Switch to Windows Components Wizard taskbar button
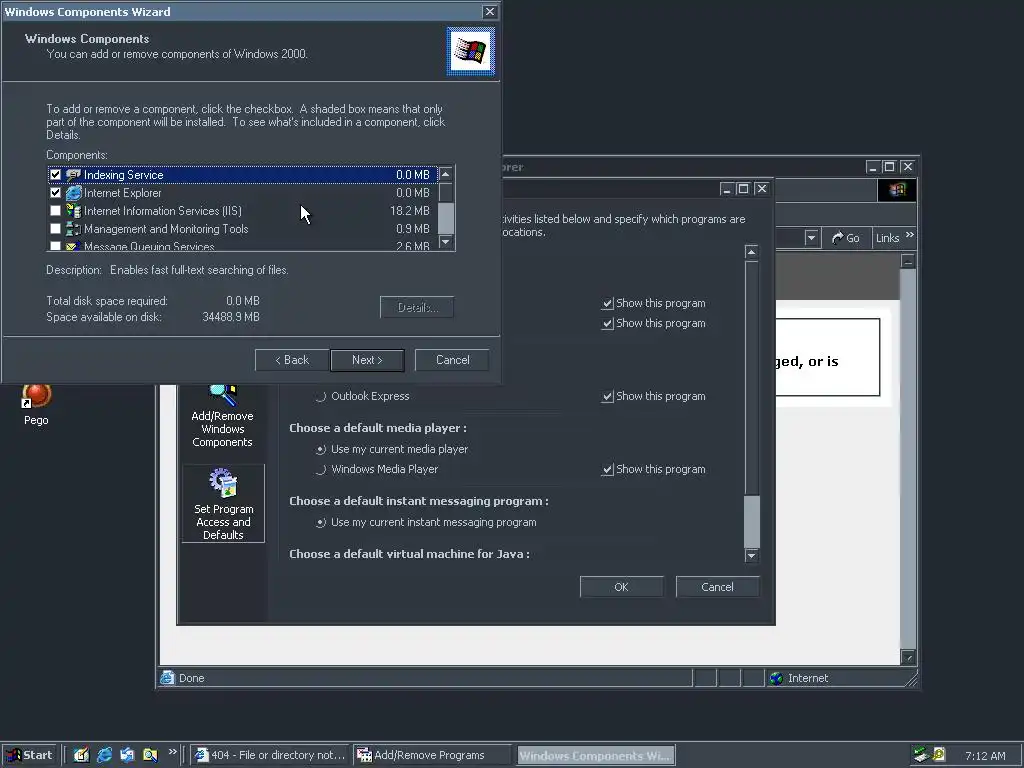1024x768 pixels. point(596,755)
